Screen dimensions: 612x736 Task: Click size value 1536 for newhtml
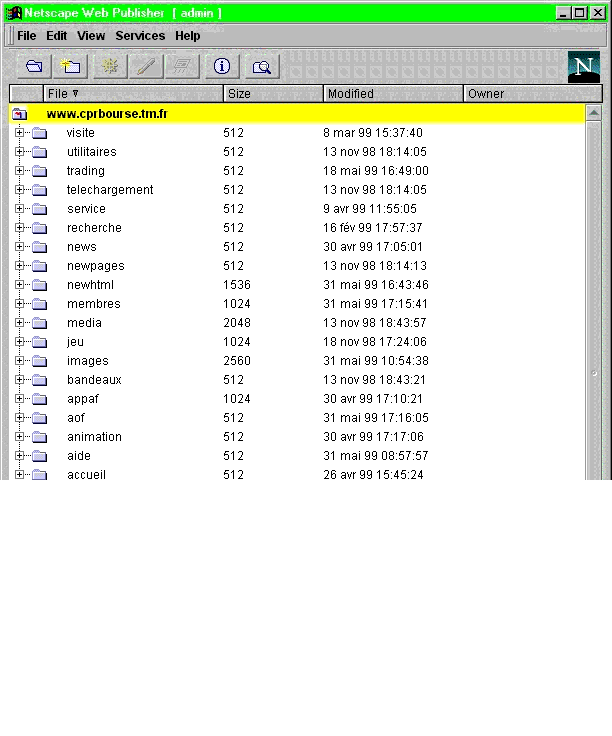(x=237, y=284)
